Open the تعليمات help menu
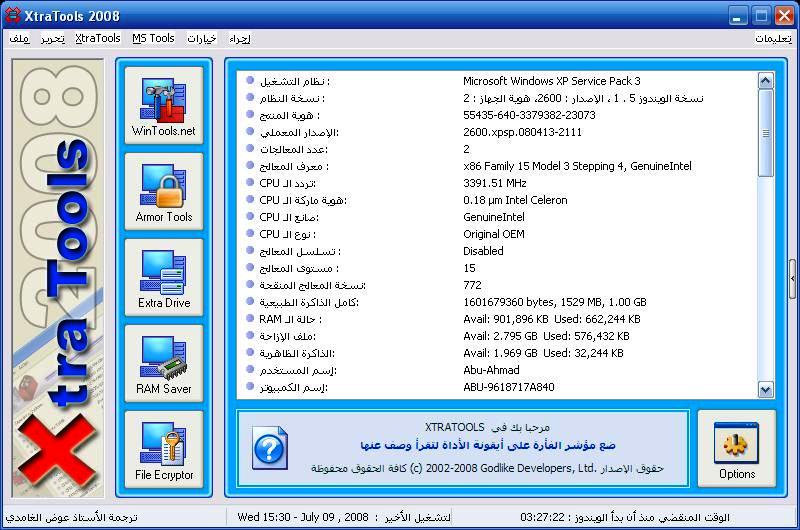Screen dimensions: 800x530 pos(773,39)
